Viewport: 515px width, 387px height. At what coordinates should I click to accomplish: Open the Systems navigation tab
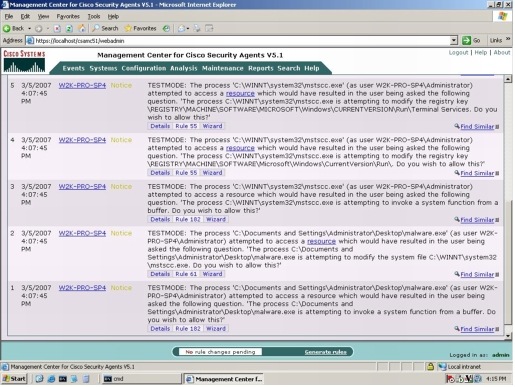click(103, 68)
